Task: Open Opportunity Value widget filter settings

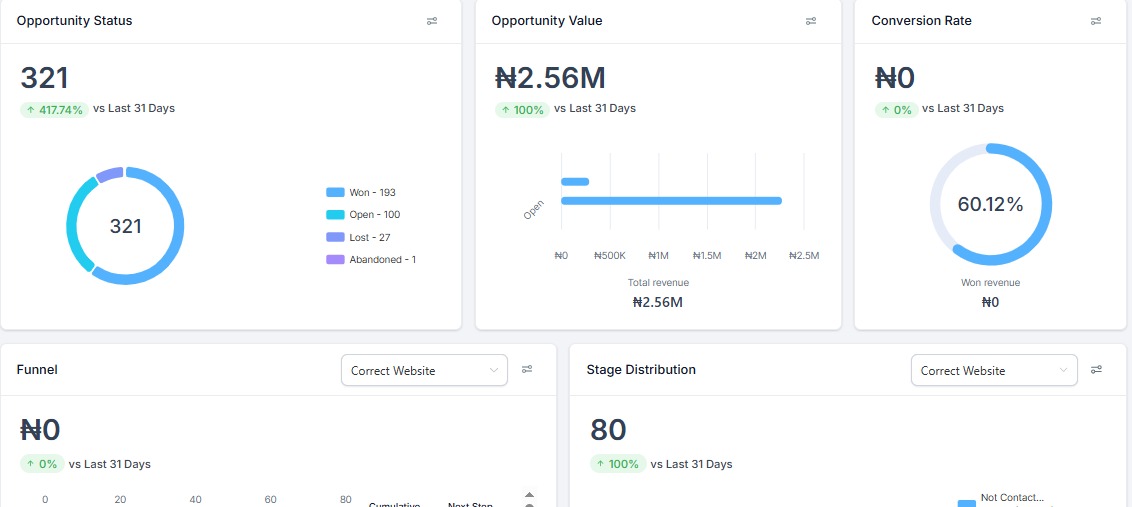Action: 811,21
